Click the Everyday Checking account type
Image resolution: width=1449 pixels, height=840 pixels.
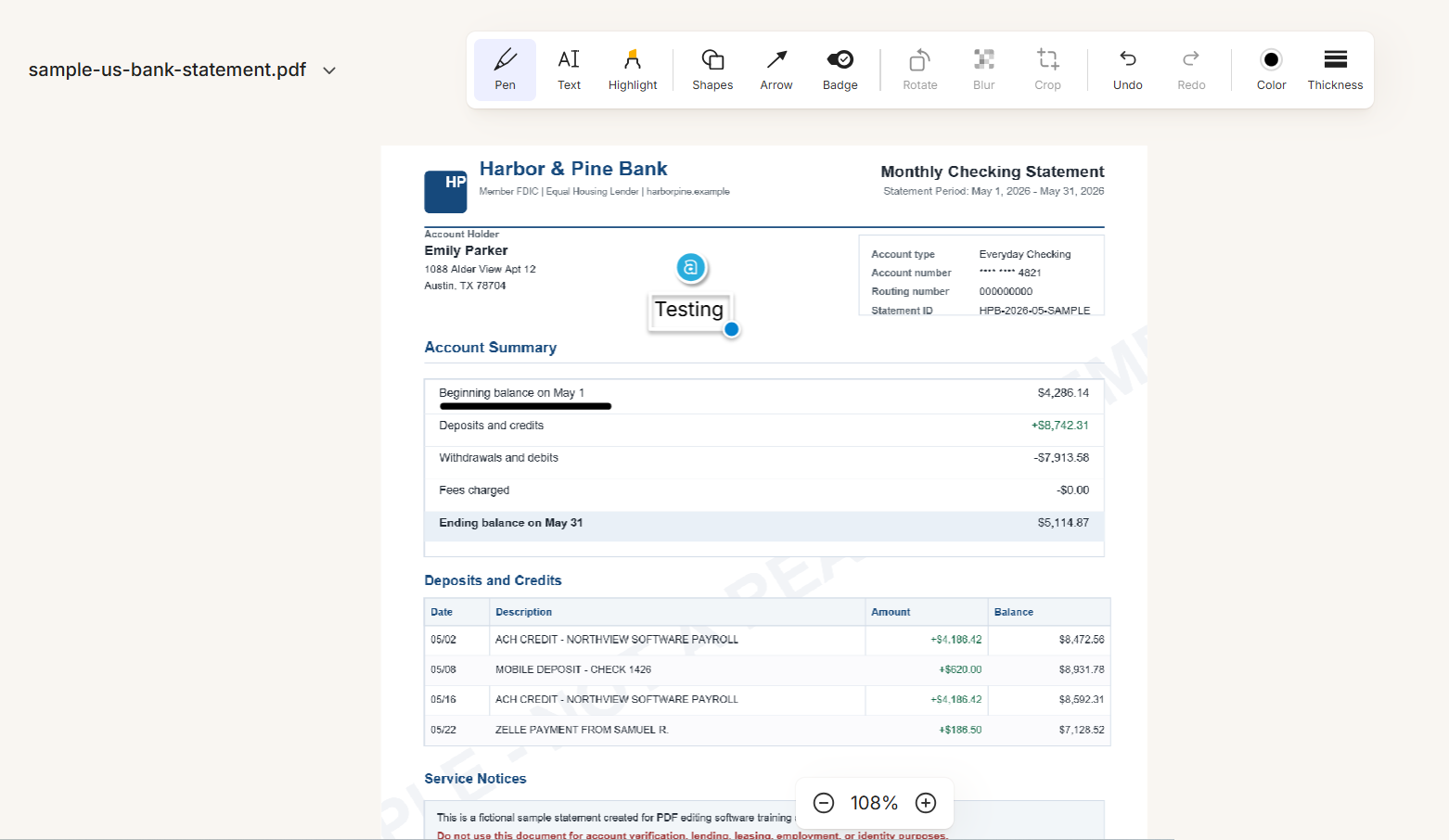(1025, 254)
